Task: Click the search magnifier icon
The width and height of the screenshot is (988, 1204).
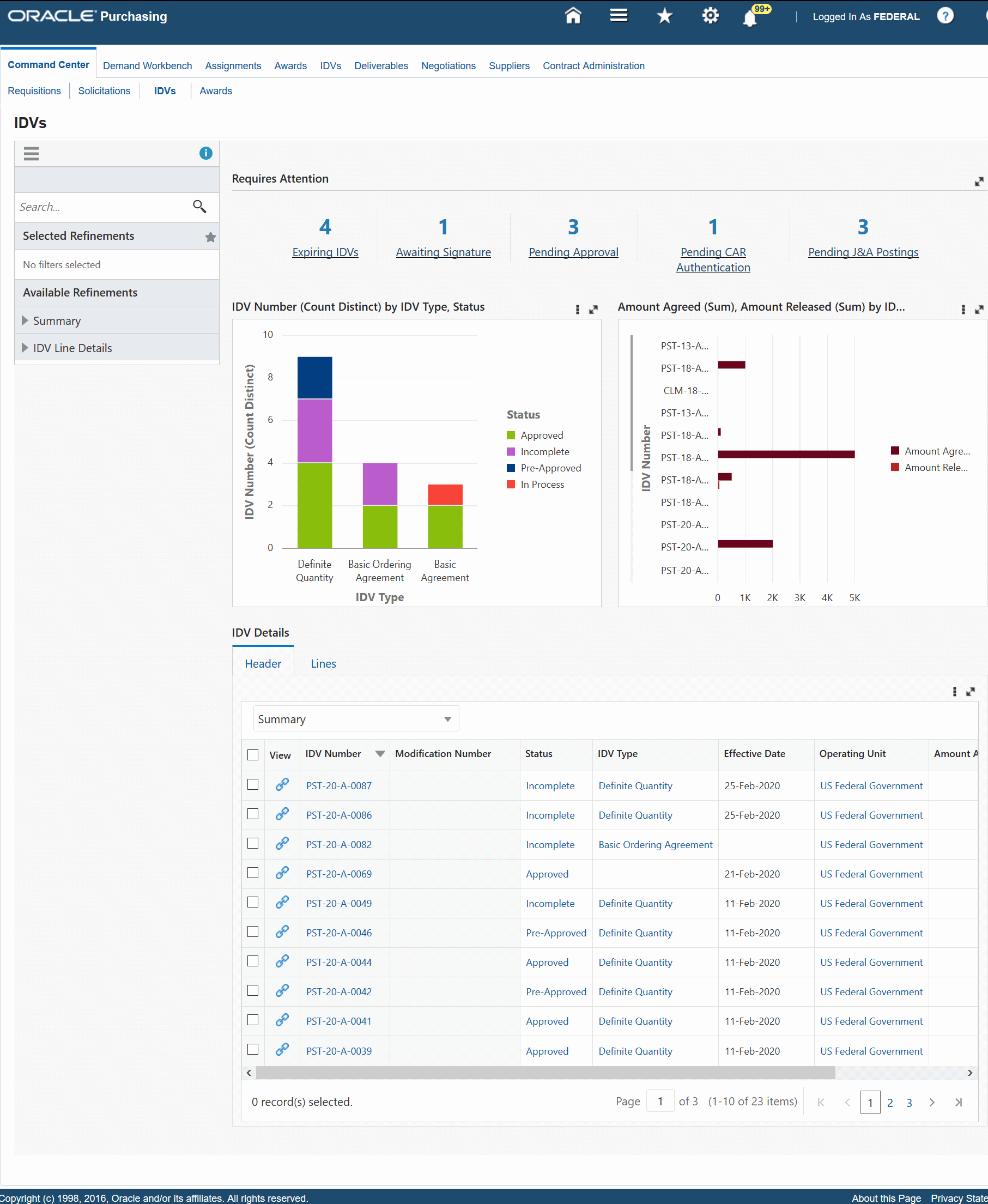Action: 199,206
